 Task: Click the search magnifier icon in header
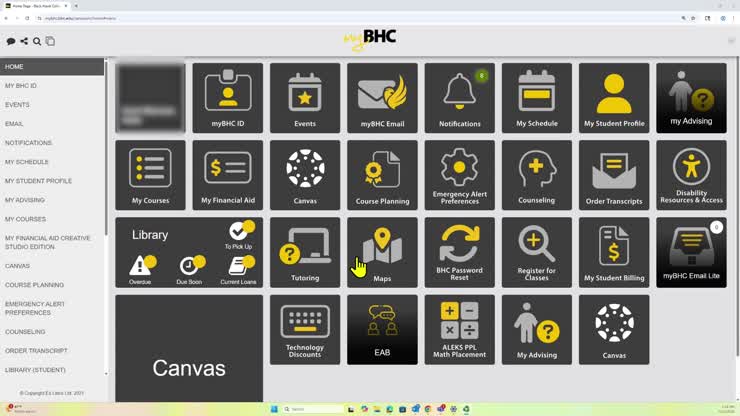(x=37, y=42)
